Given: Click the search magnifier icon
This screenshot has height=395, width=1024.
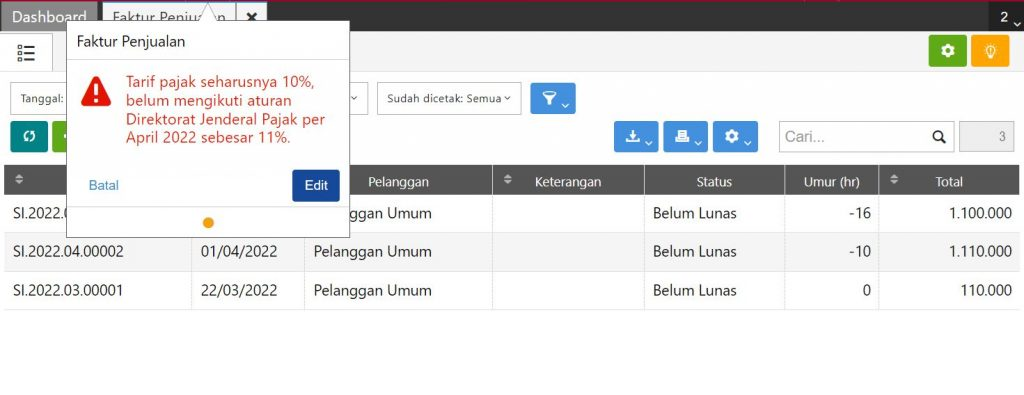Looking at the screenshot, I should [938, 137].
